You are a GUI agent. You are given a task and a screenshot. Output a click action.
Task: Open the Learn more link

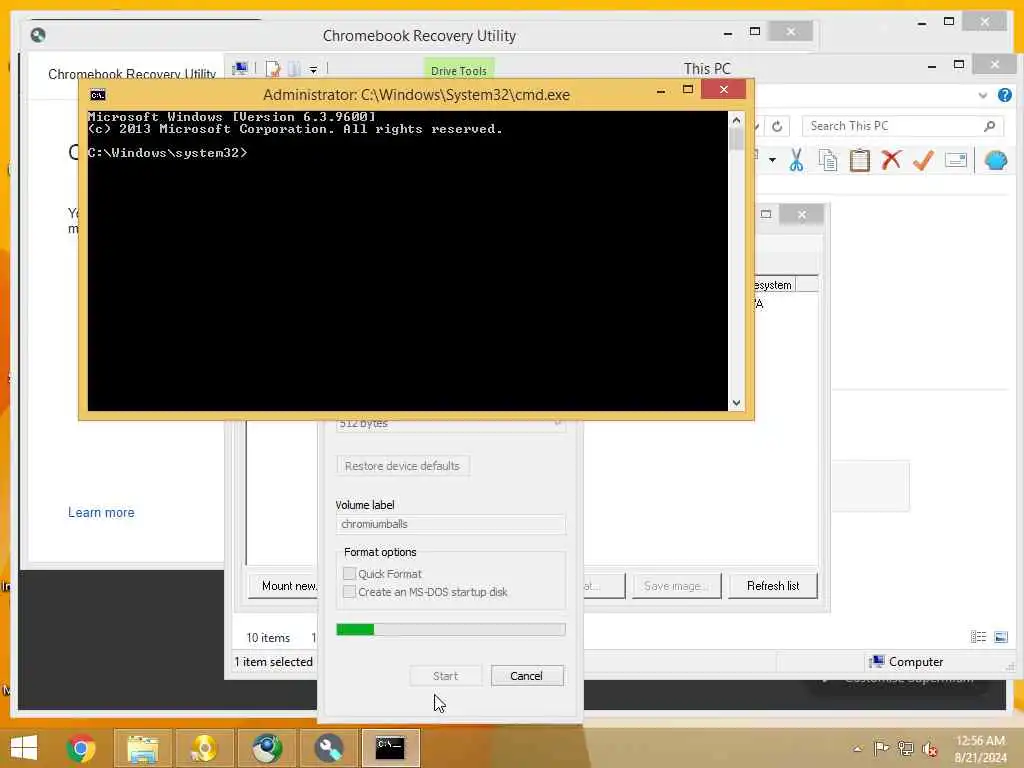tap(101, 513)
